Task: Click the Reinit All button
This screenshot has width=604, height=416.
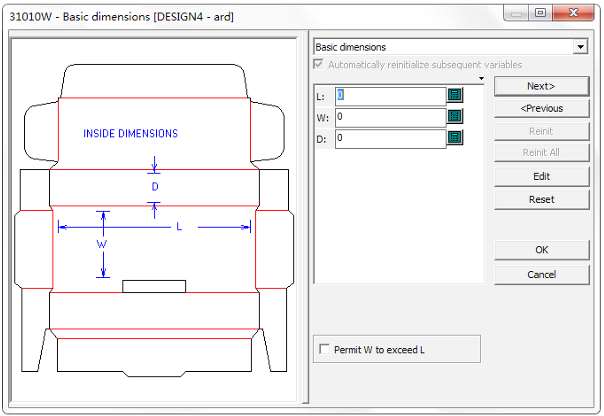Action: tap(541, 153)
